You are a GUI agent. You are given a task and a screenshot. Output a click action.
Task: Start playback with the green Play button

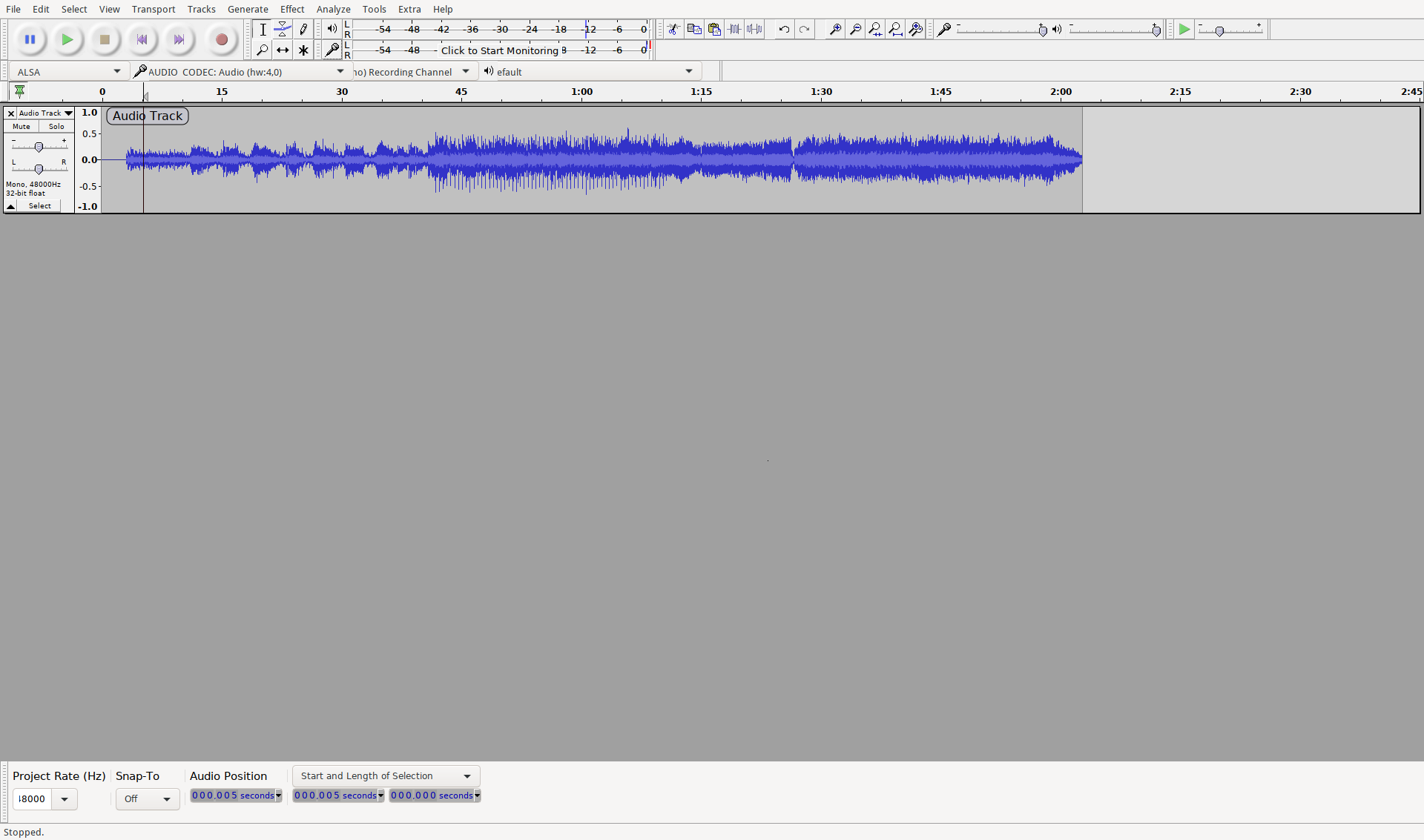(x=67, y=39)
